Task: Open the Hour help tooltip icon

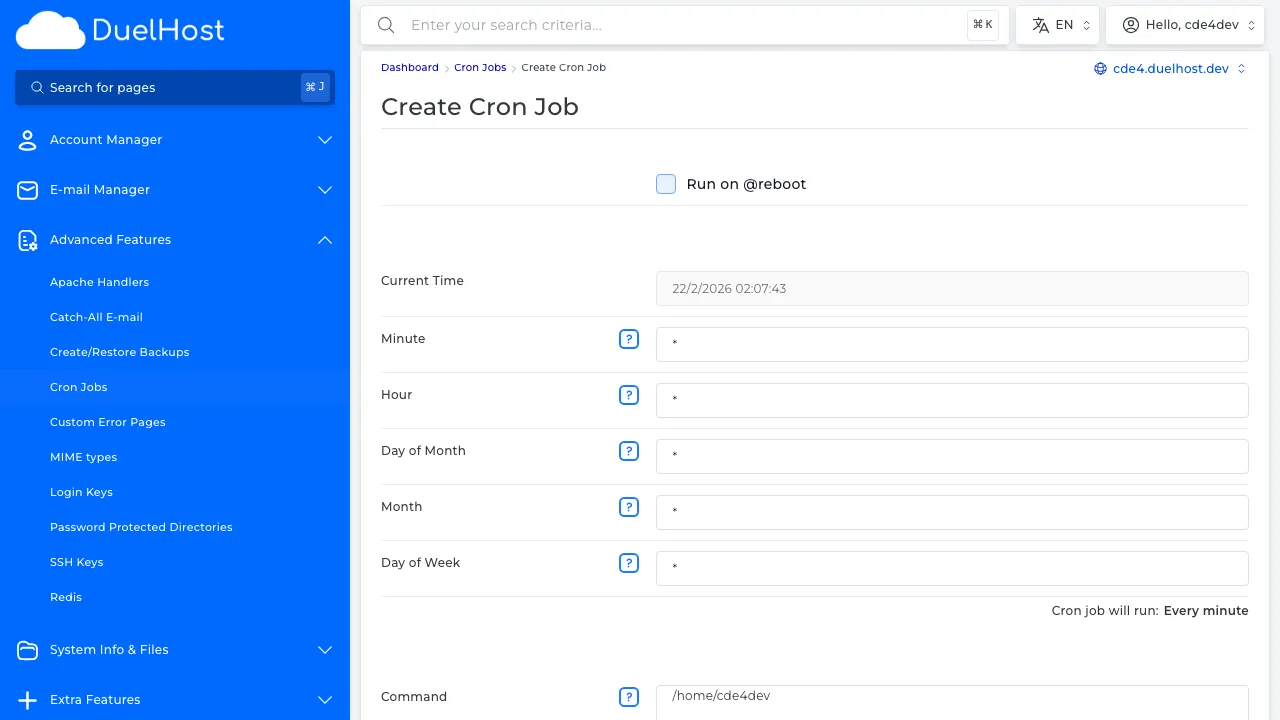Action: (x=629, y=395)
